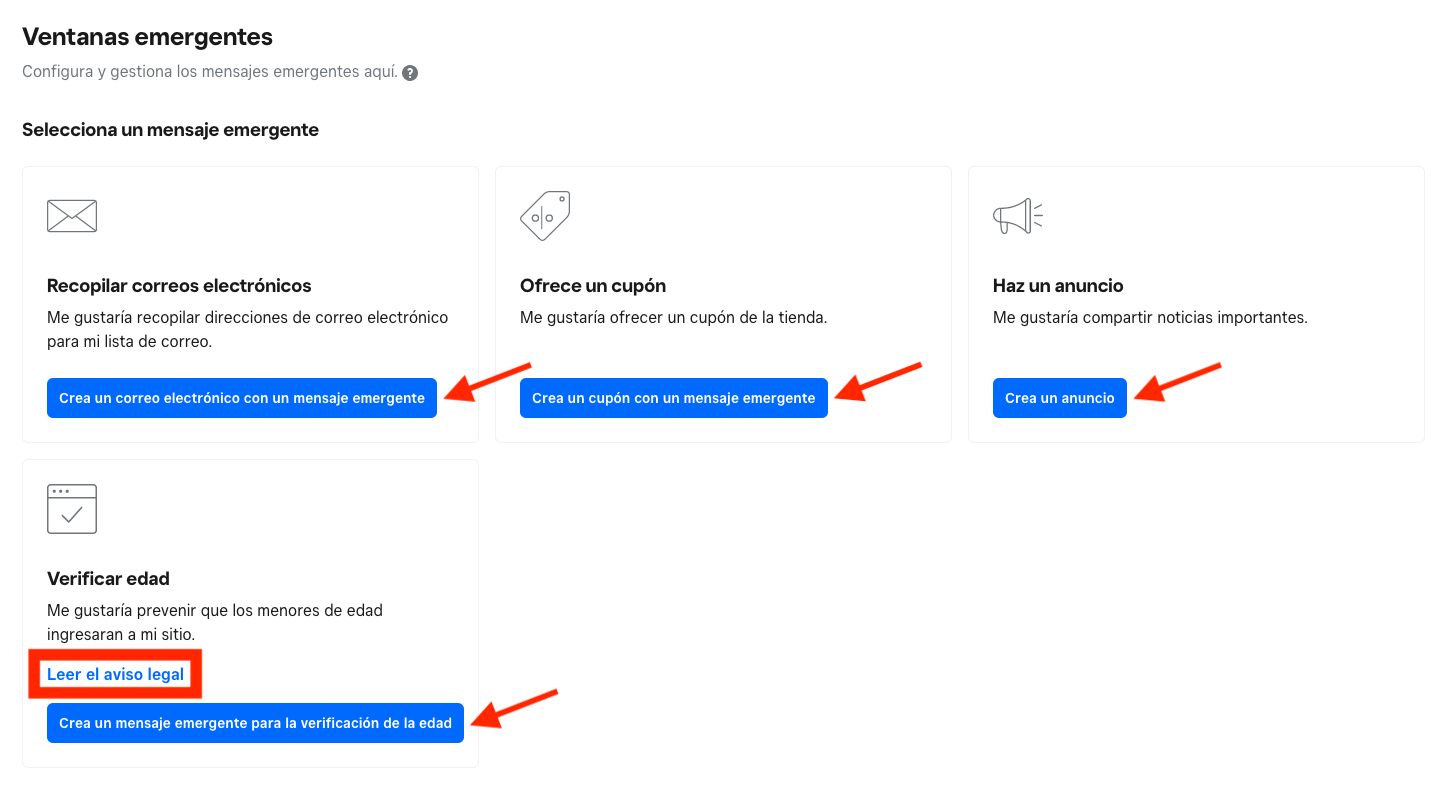Select 'Crea un cupón con un mensaje emergente'
Viewport: 1449px width, 790px height.
pos(674,398)
